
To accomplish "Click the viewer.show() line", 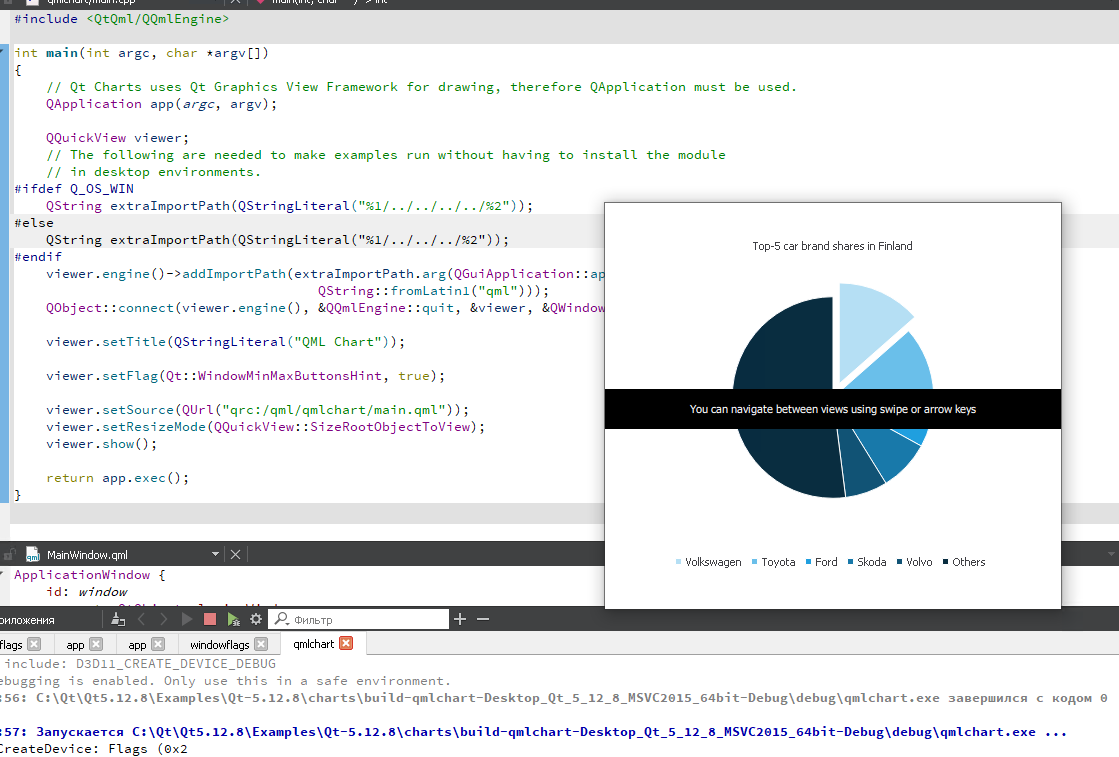I will (x=101, y=444).
